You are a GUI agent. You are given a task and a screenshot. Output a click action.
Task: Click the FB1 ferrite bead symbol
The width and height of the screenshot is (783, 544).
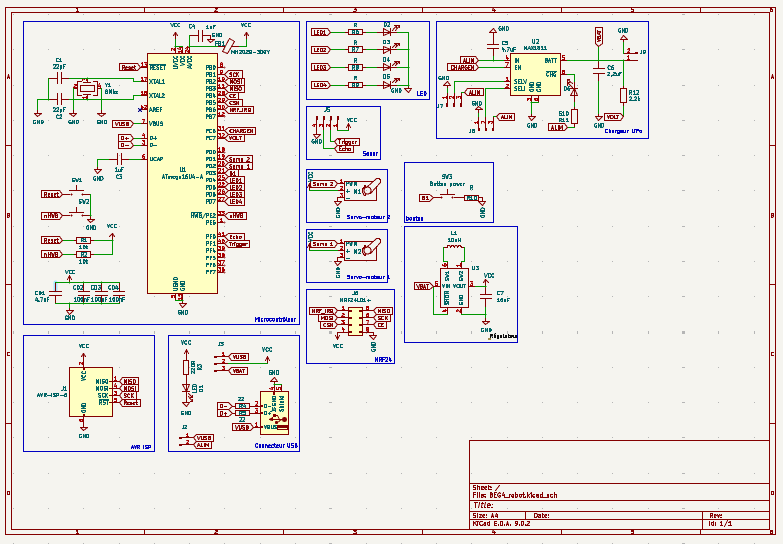[x=226, y=45]
